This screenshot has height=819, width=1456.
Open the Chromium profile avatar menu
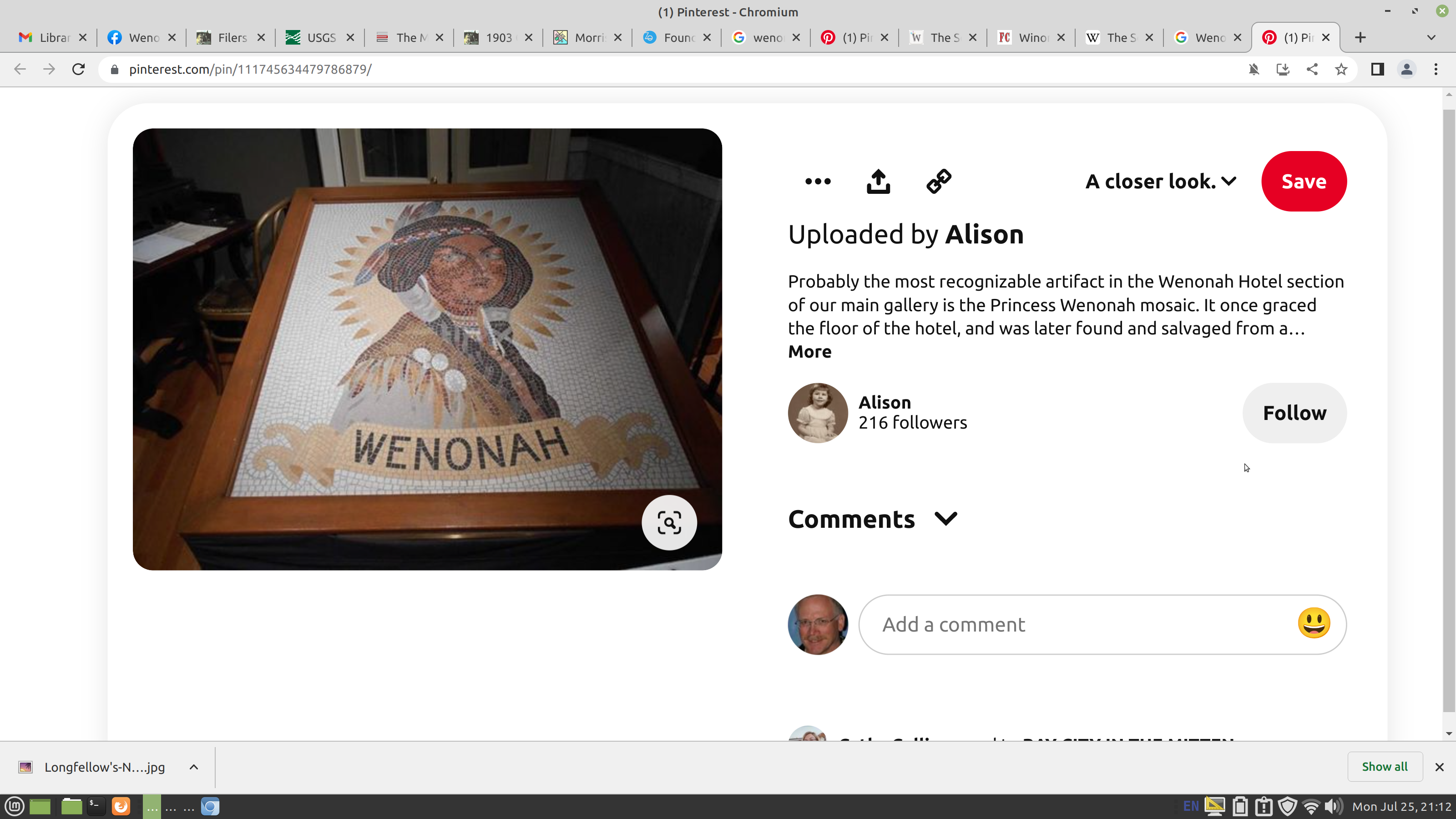click(x=1407, y=69)
